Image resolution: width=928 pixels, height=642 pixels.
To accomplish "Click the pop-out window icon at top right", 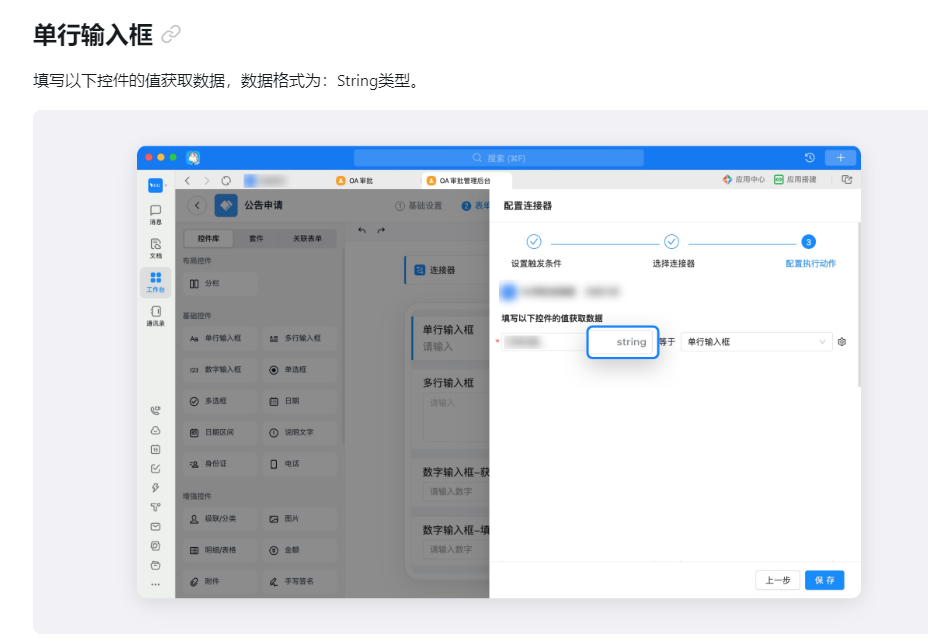I will click(x=847, y=180).
